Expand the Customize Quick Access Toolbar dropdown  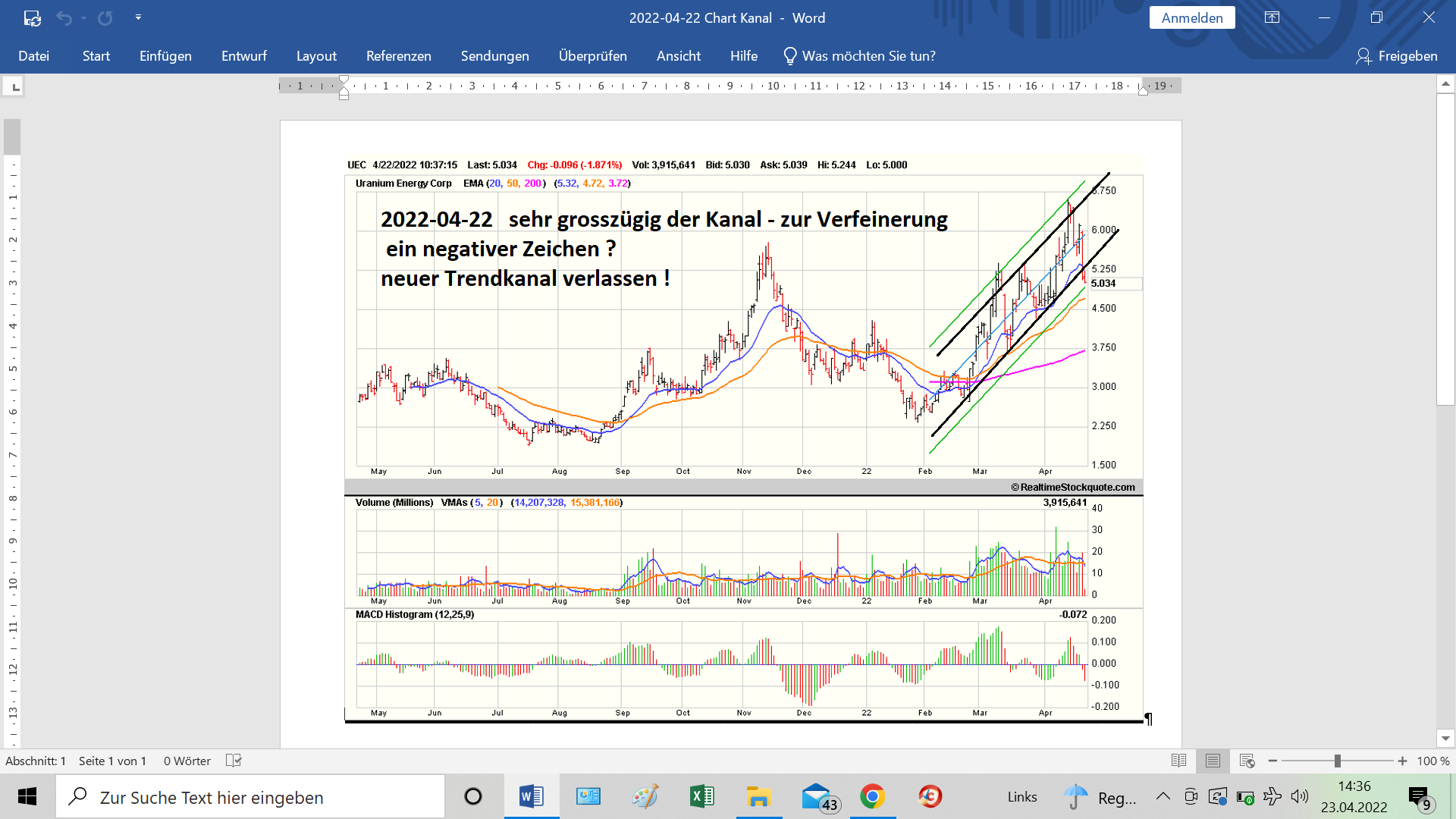click(x=138, y=17)
